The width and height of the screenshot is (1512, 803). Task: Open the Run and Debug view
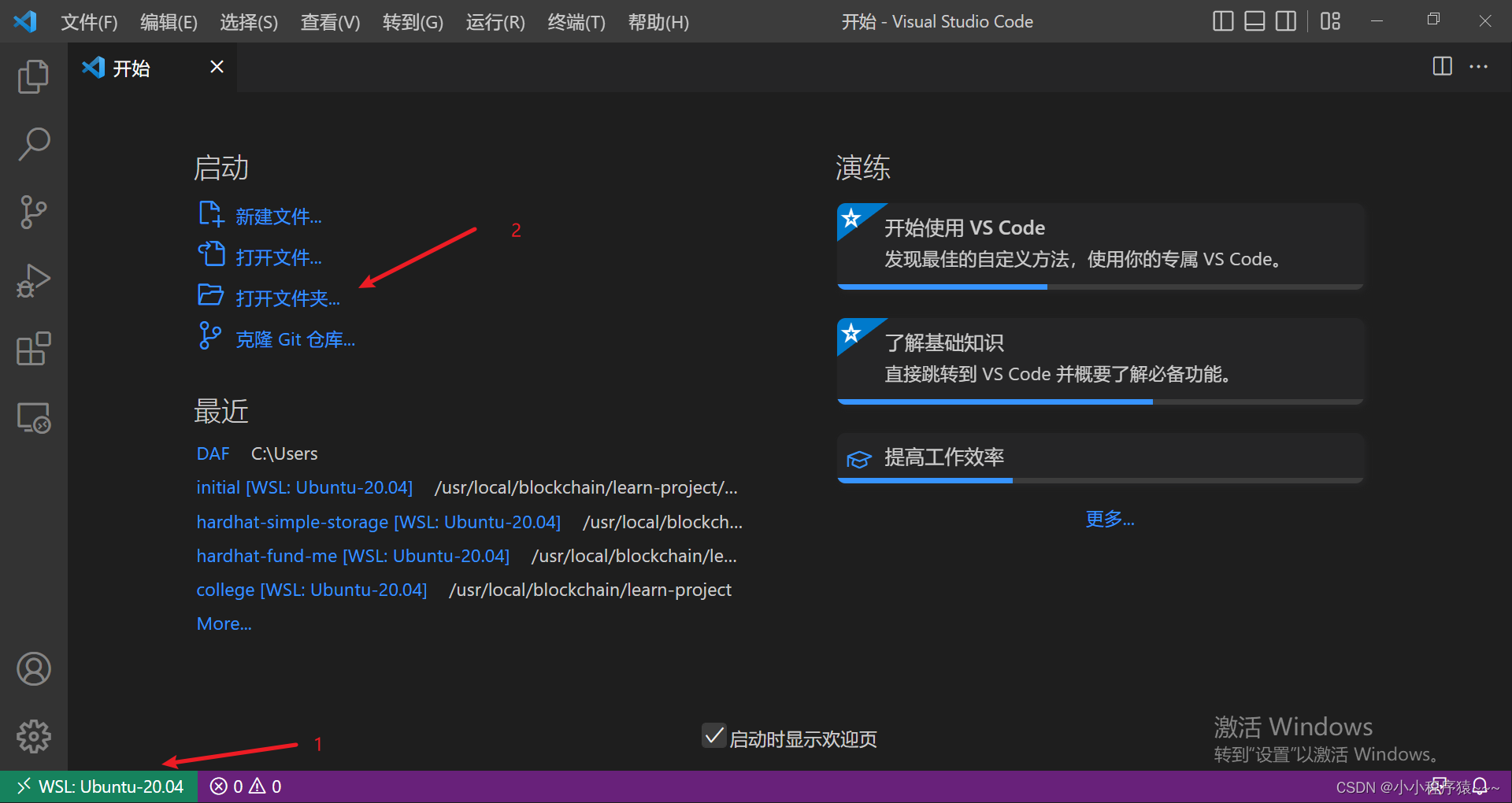[x=33, y=281]
